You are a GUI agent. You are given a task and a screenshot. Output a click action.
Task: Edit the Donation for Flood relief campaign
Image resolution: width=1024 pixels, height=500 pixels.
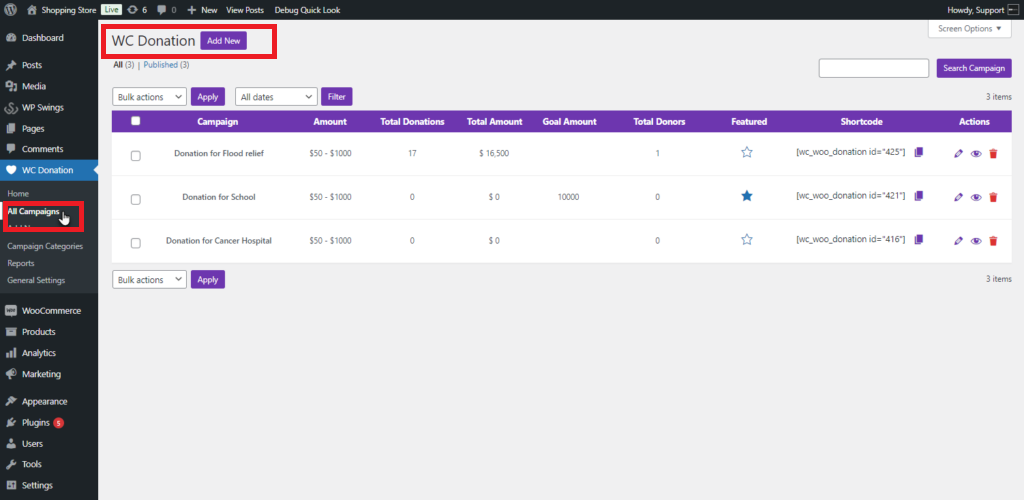coord(959,153)
